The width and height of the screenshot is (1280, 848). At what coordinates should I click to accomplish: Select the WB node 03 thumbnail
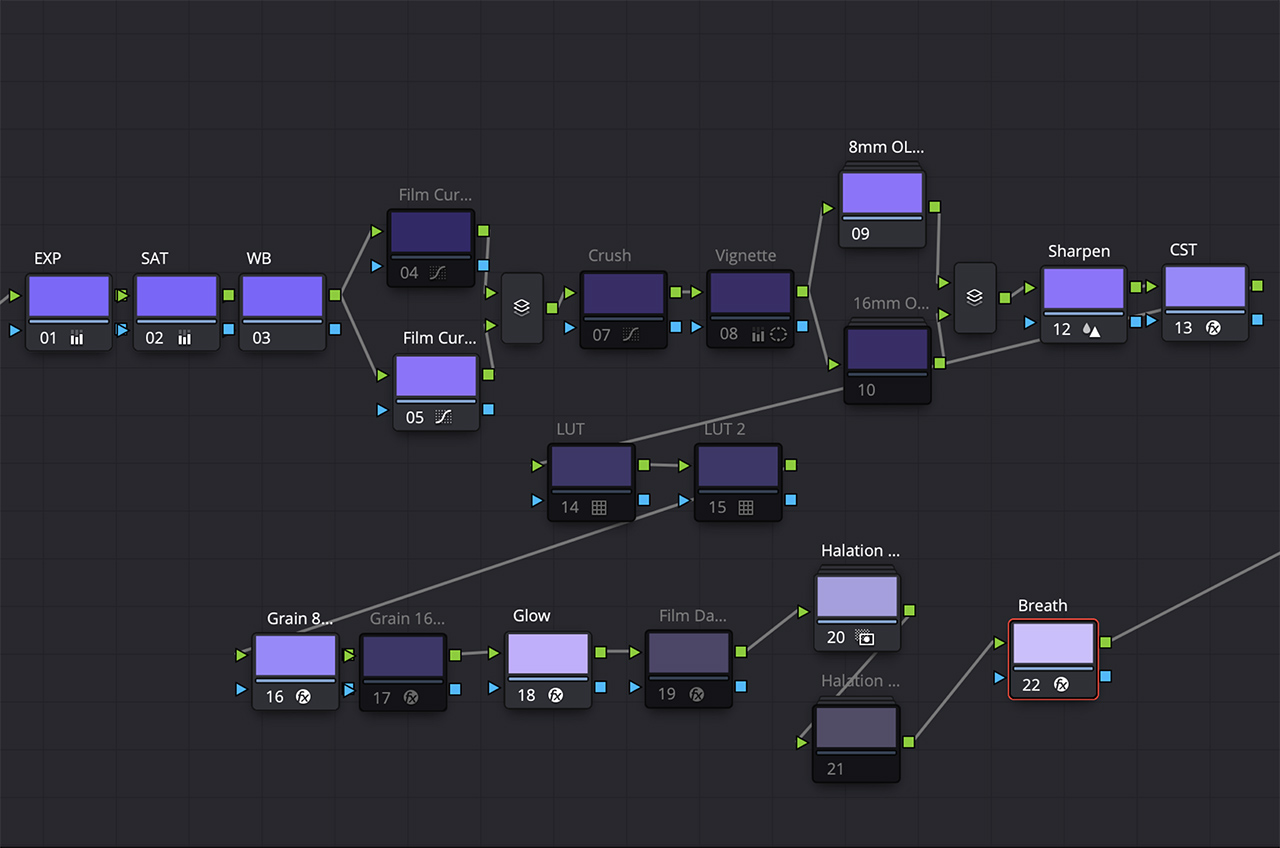point(283,297)
